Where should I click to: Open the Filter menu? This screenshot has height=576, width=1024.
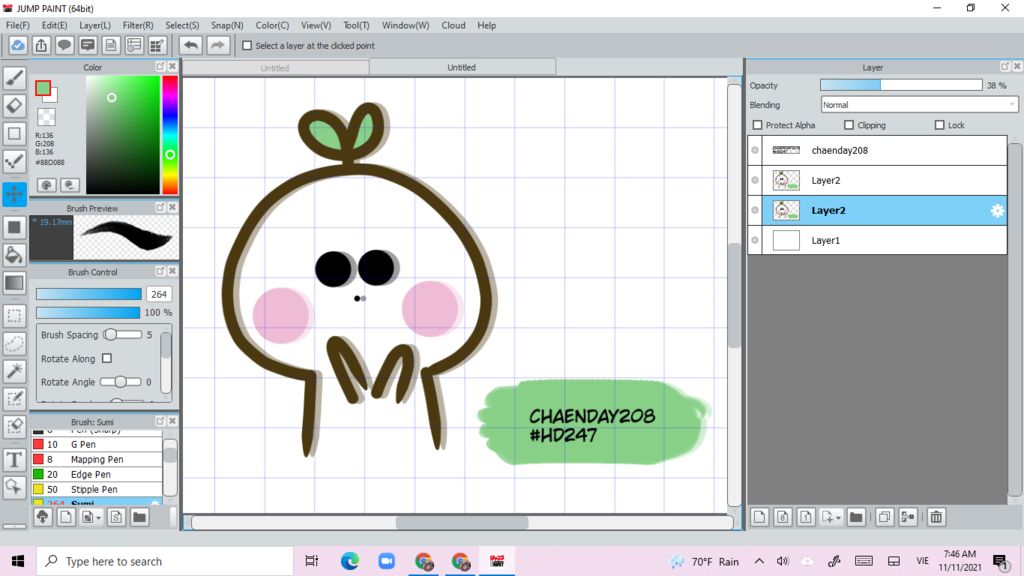pyautogui.click(x=138, y=25)
